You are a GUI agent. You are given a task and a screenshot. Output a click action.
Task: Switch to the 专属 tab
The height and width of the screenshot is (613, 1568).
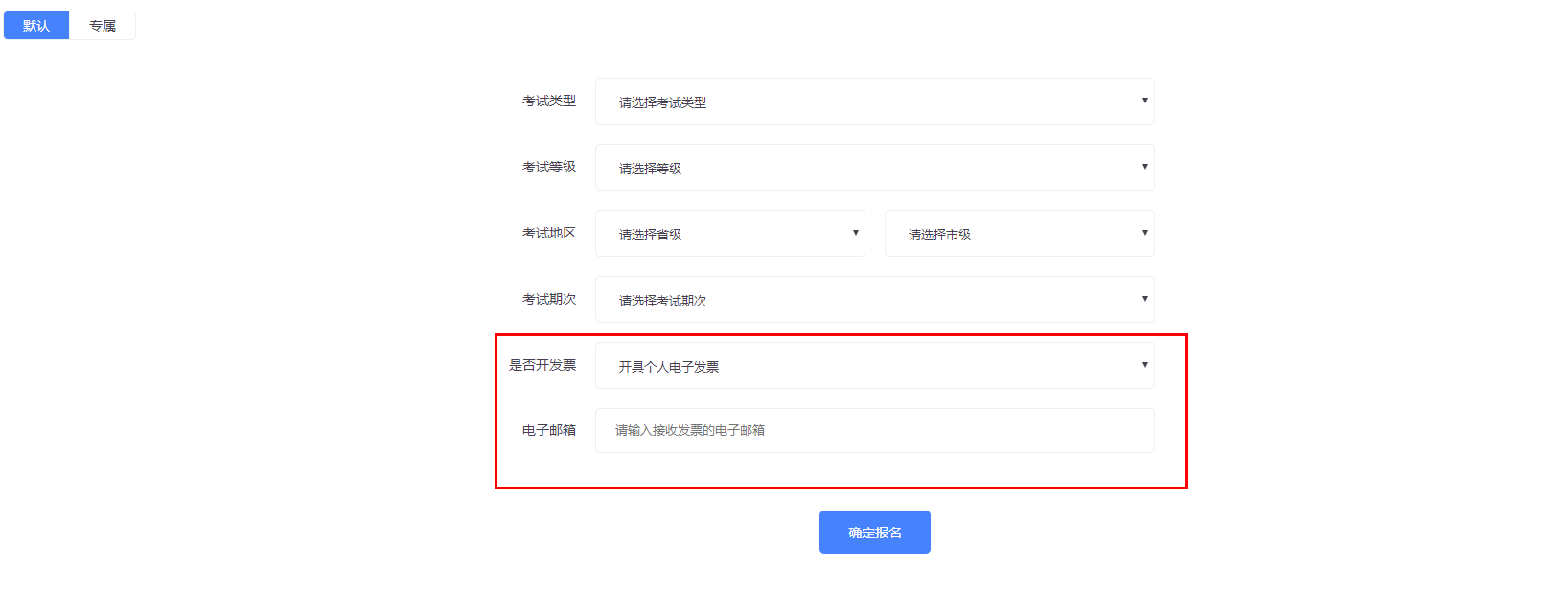tap(103, 26)
